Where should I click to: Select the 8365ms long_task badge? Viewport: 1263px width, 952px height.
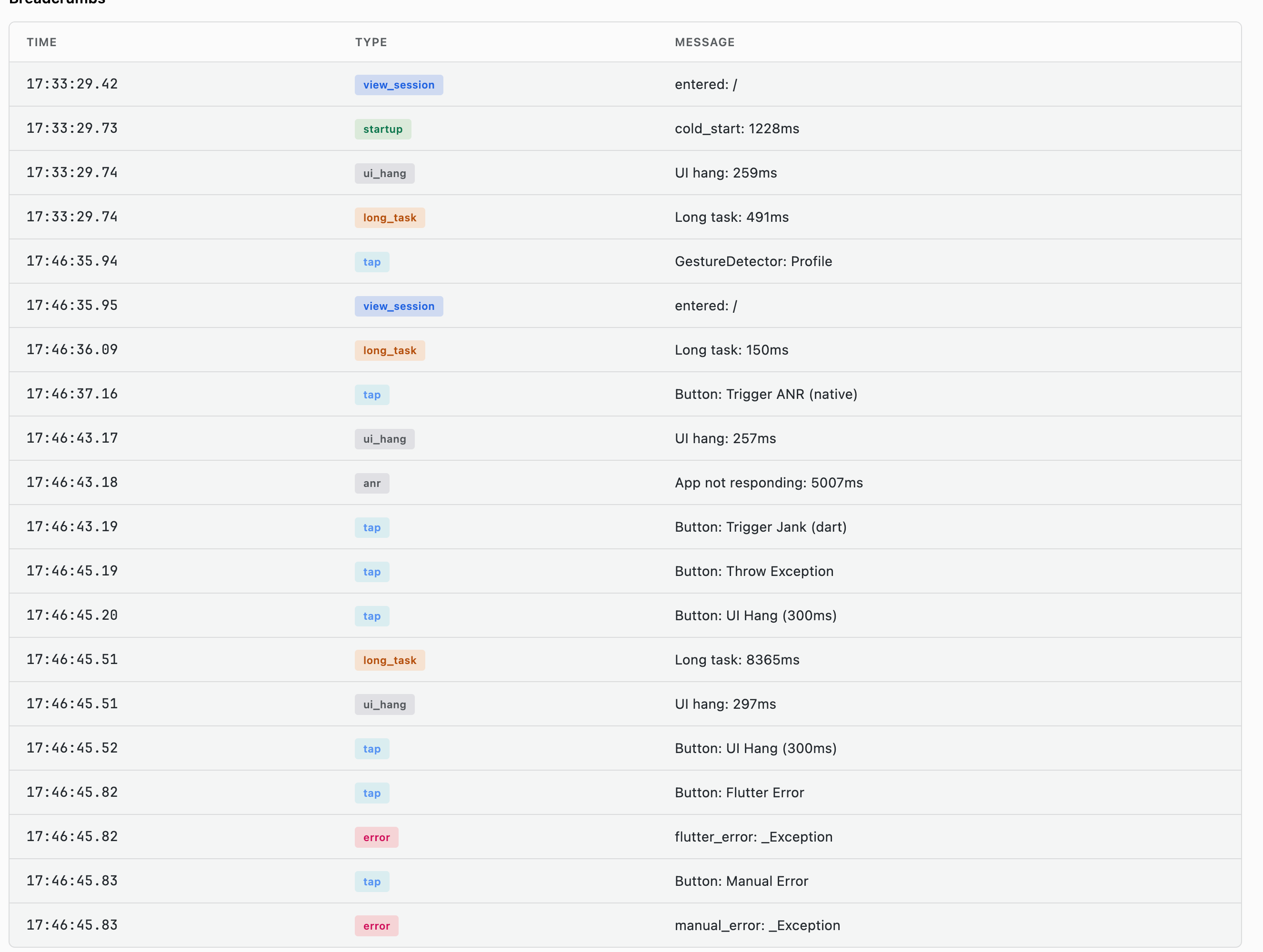pos(390,660)
